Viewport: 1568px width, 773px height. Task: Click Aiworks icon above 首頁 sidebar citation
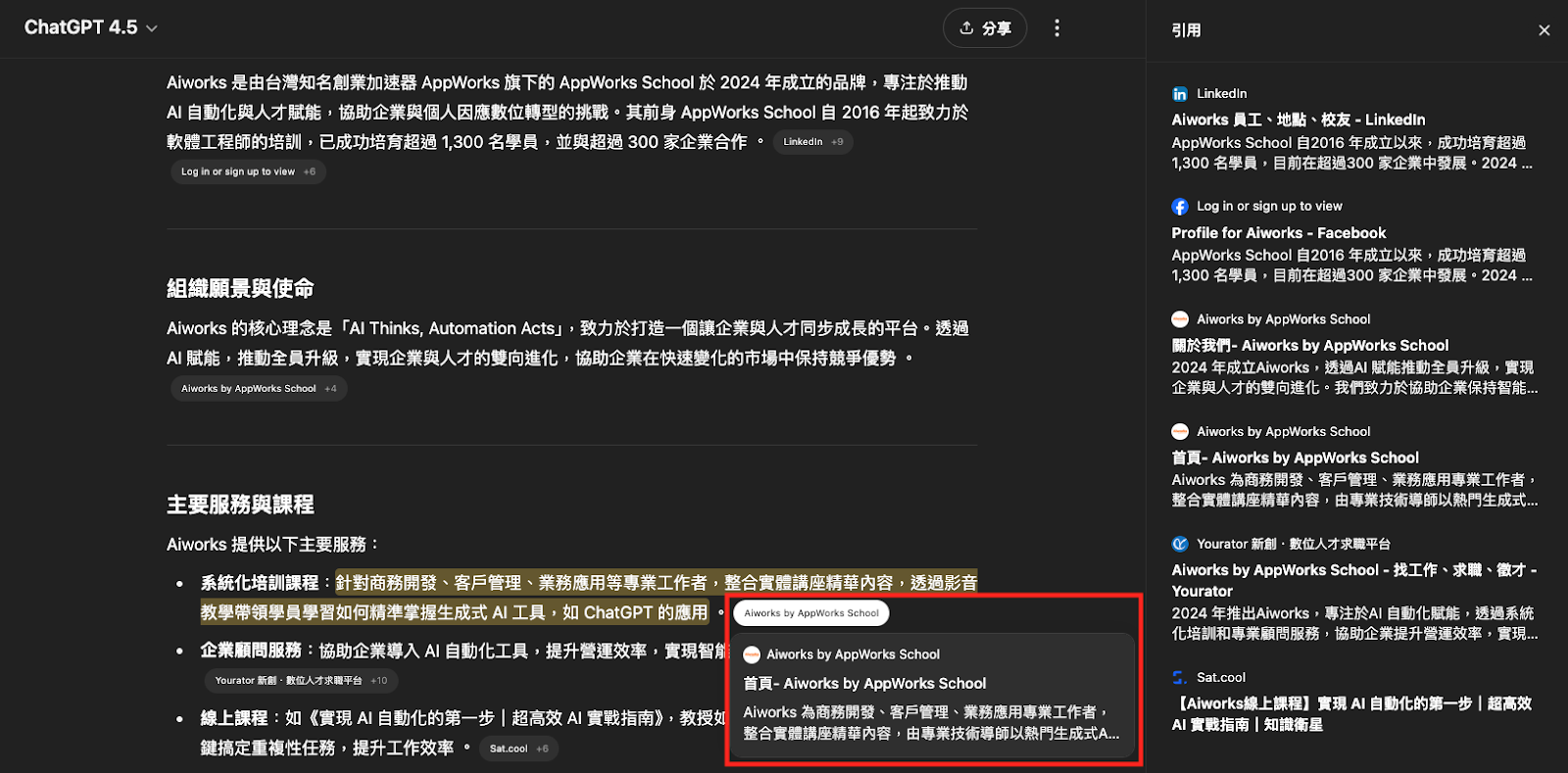pyautogui.click(x=1180, y=432)
